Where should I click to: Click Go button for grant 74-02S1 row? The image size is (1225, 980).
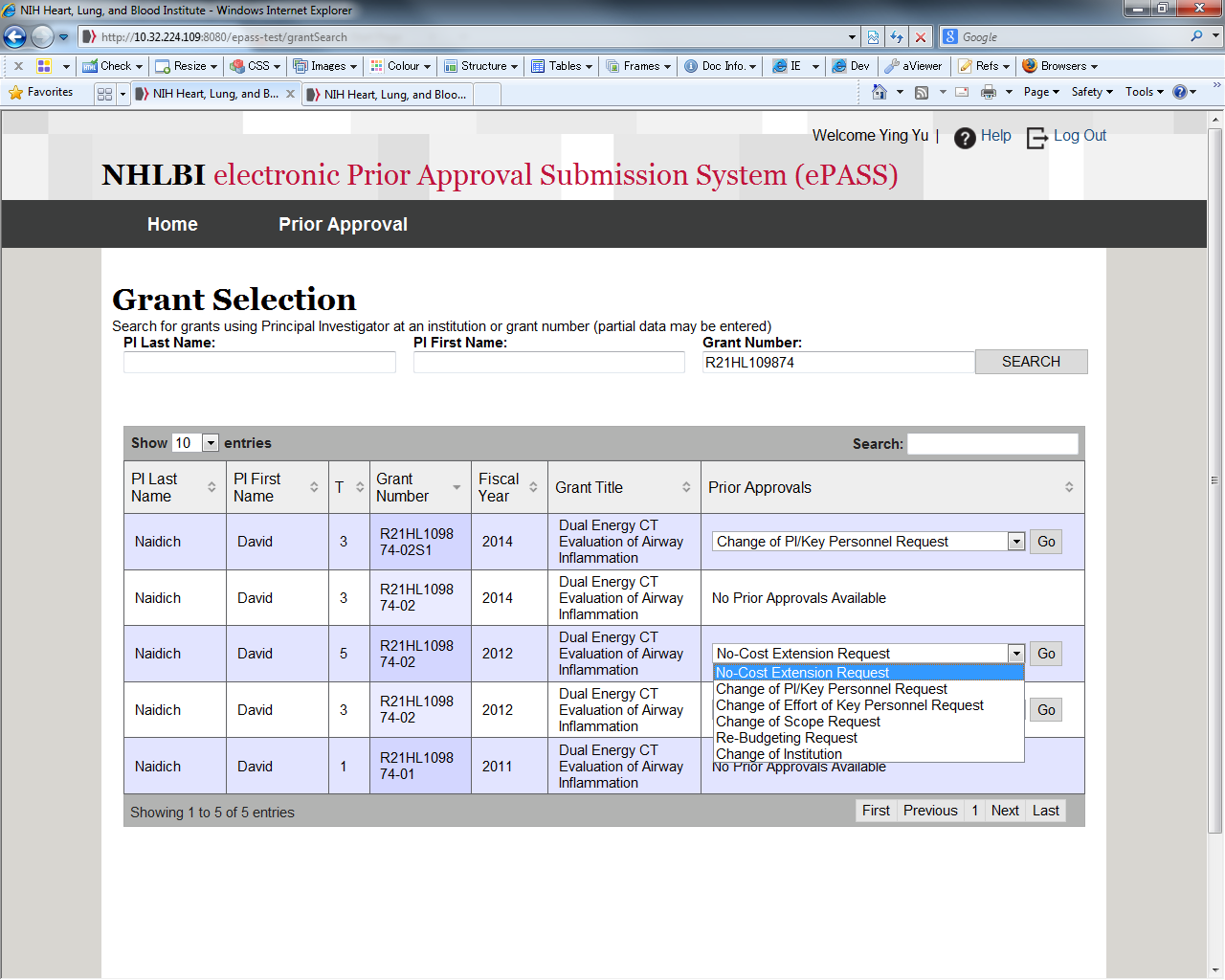[1046, 542]
